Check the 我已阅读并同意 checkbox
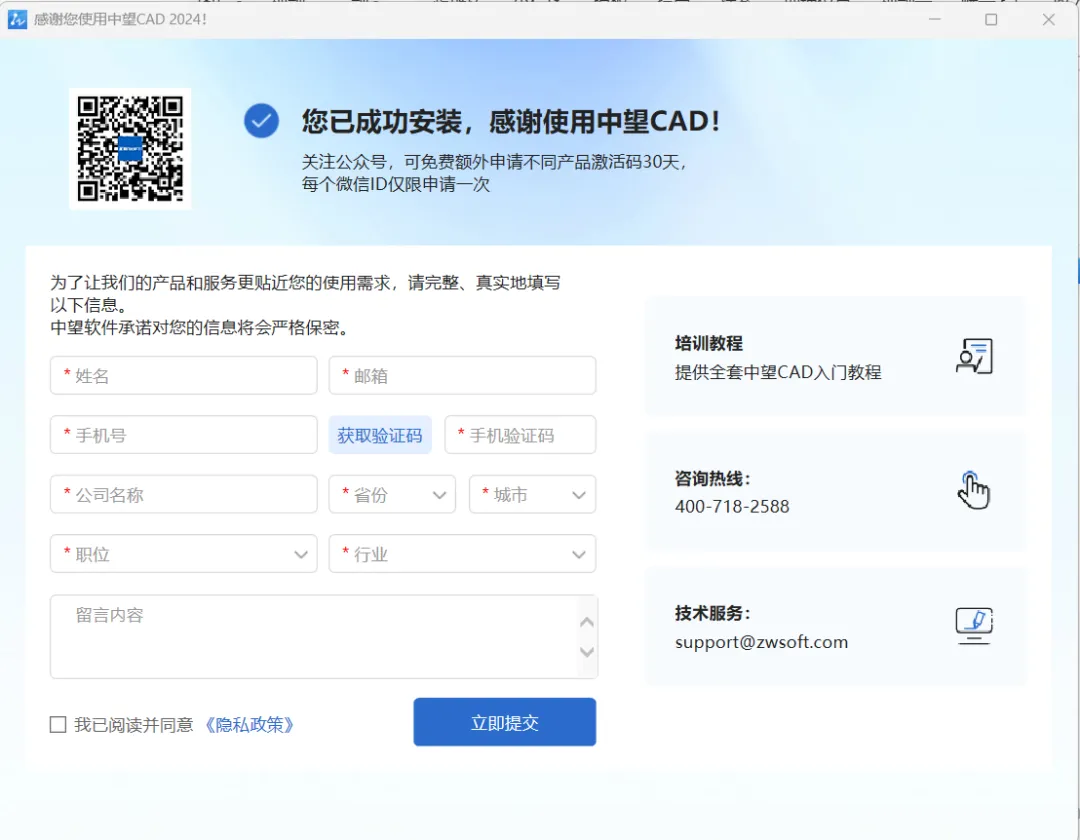Image resolution: width=1080 pixels, height=840 pixels. [59, 724]
